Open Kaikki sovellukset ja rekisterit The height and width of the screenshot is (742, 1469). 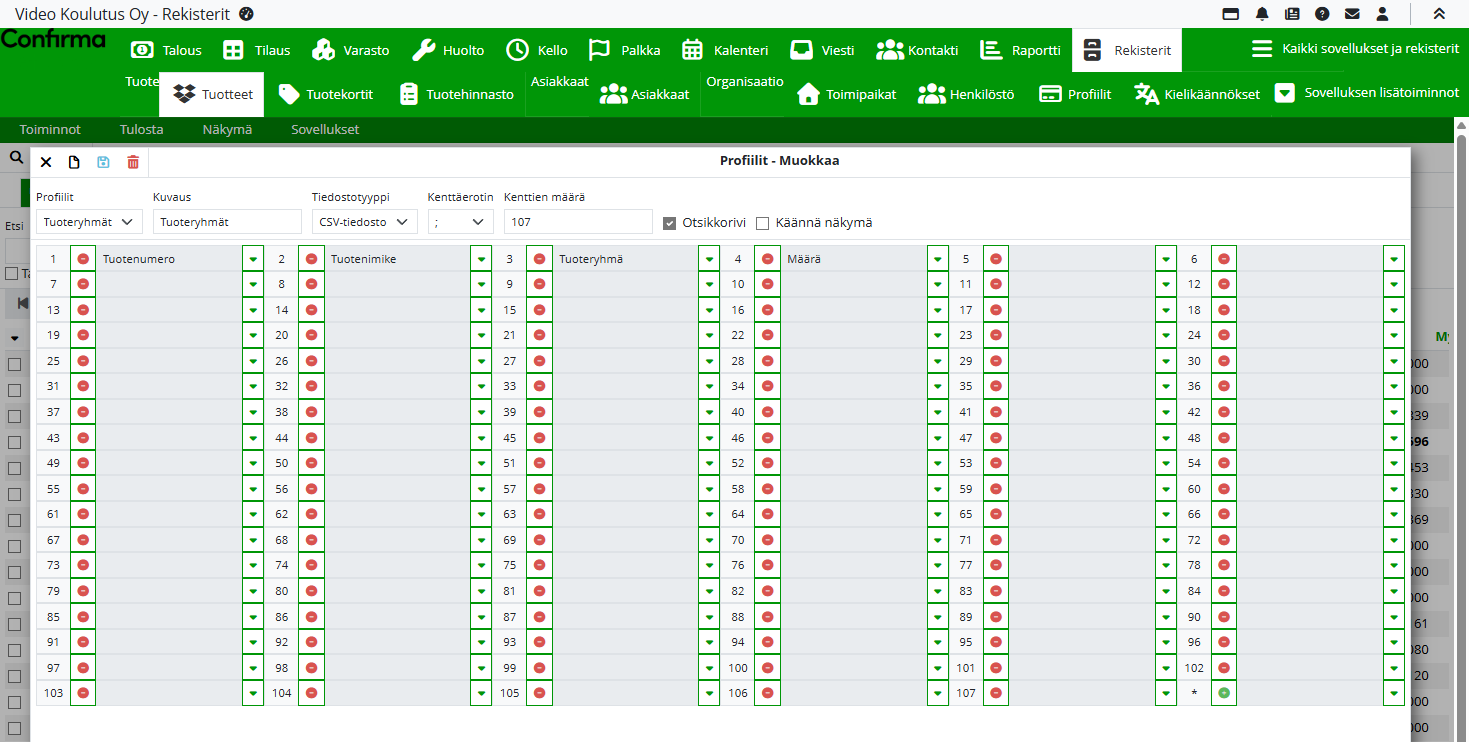(1355, 49)
